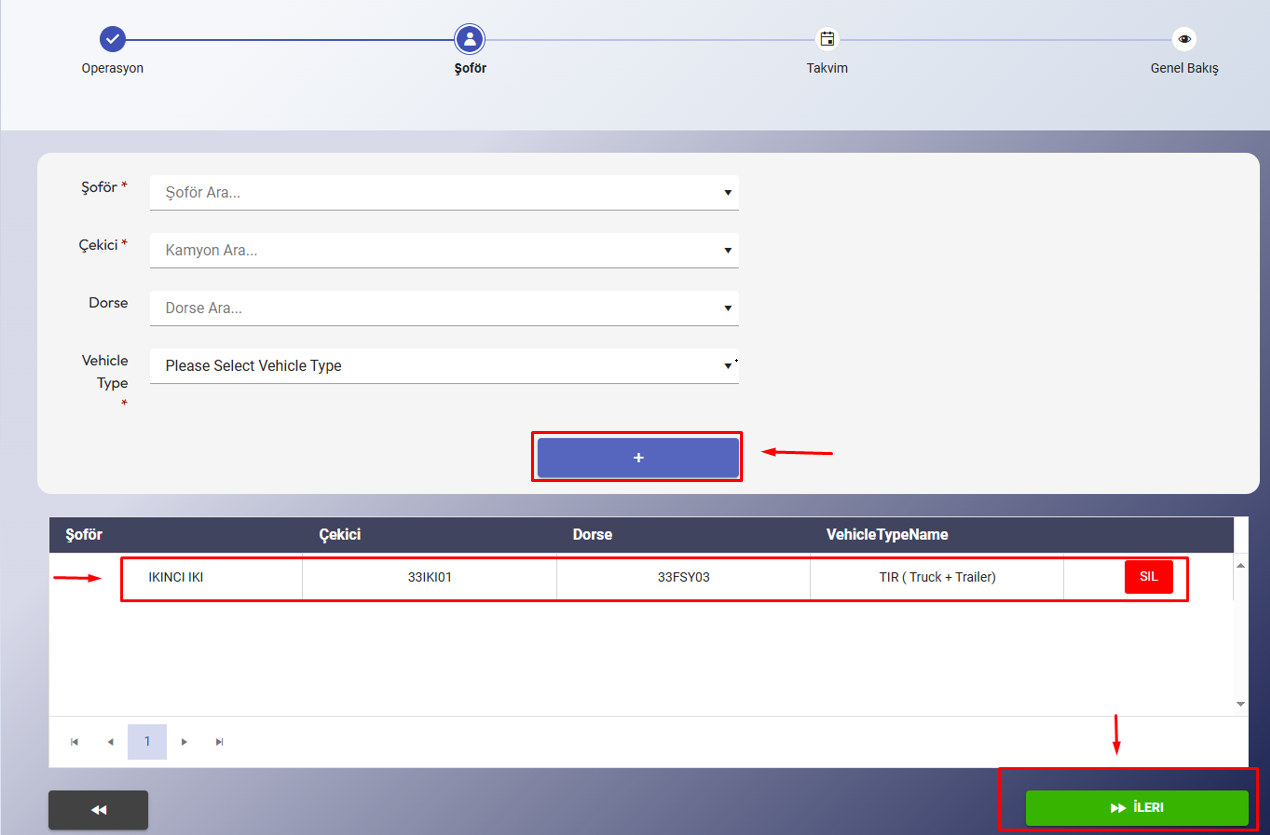Go to first page of table

click(75, 742)
